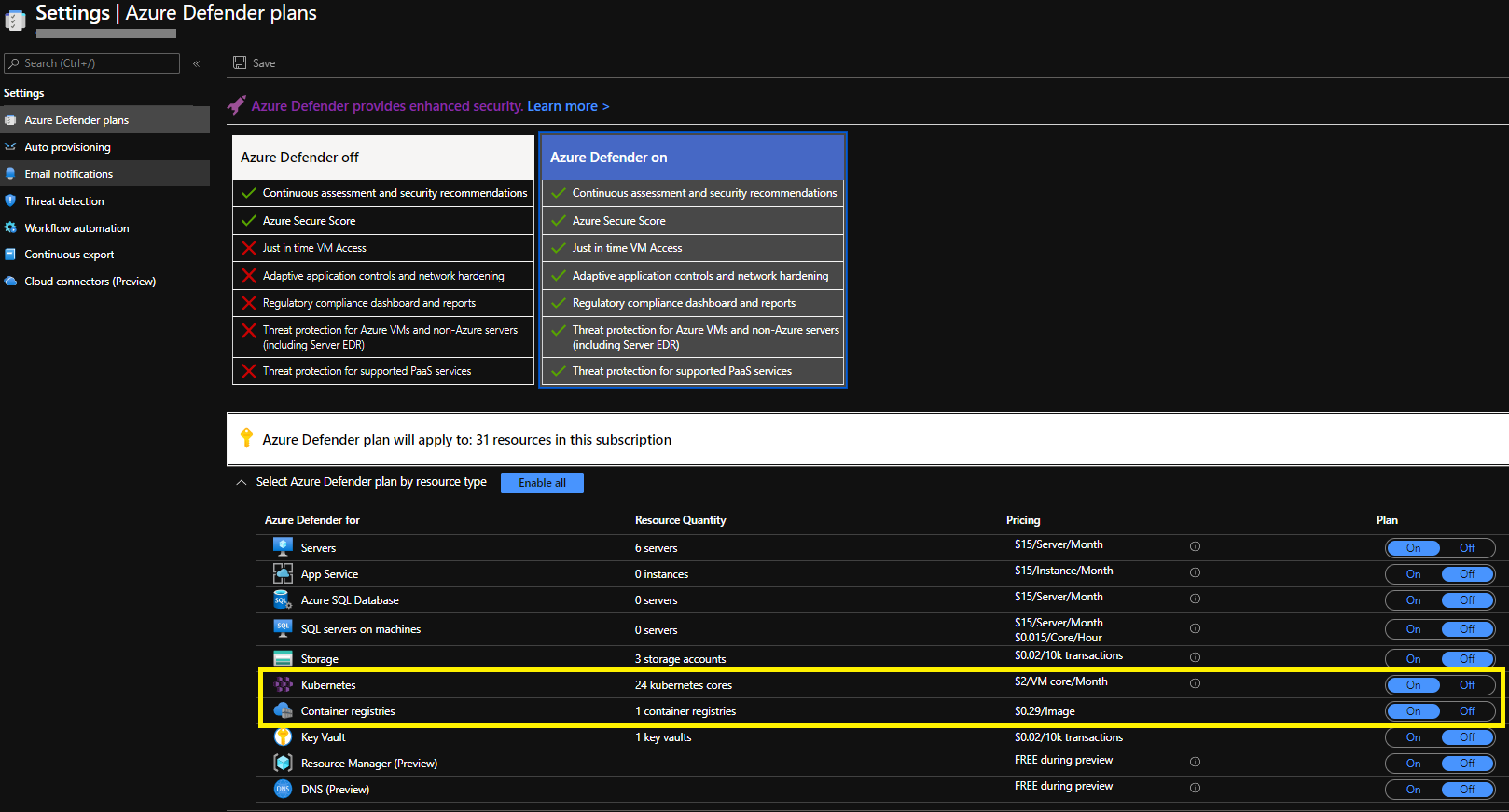Turn On the Key Vault plan
Viewport: 1509px width, 812px height.
pos(1413,737)
